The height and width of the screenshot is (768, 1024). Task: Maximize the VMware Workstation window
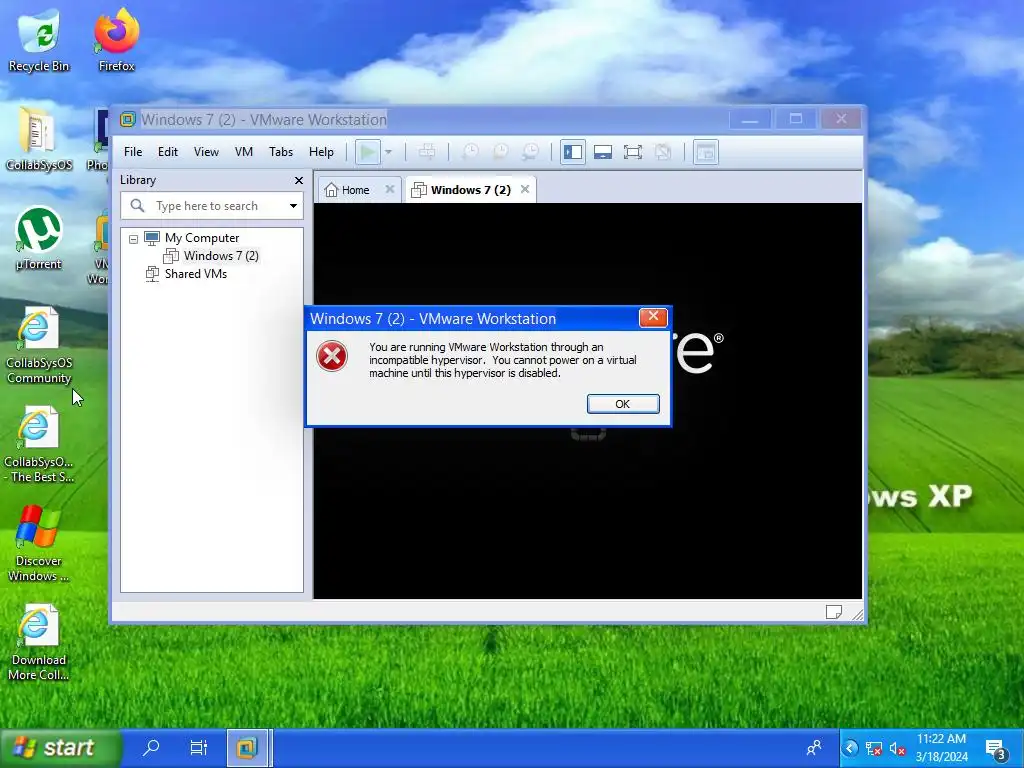[795, 119]
